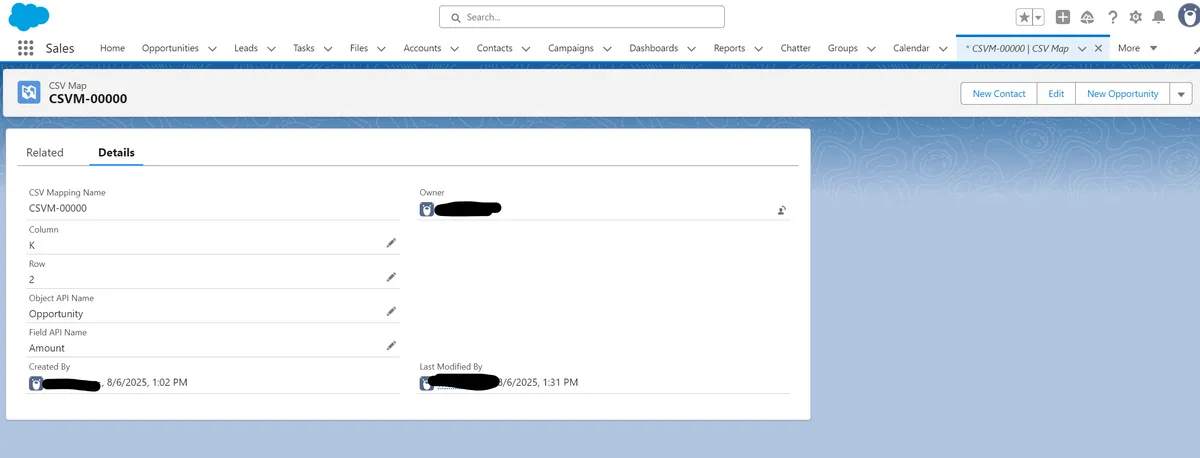Click in the global Search field
The height and width of the screenshot is (458, 1200).
click(x=581, y=17)
